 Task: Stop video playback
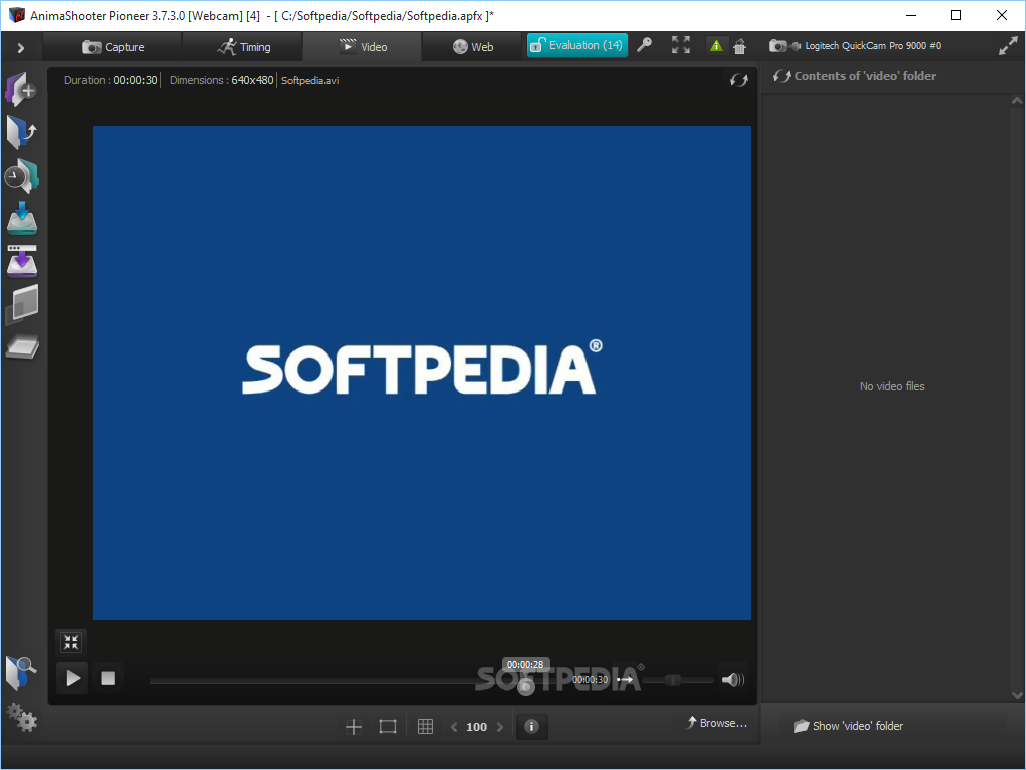108,678
